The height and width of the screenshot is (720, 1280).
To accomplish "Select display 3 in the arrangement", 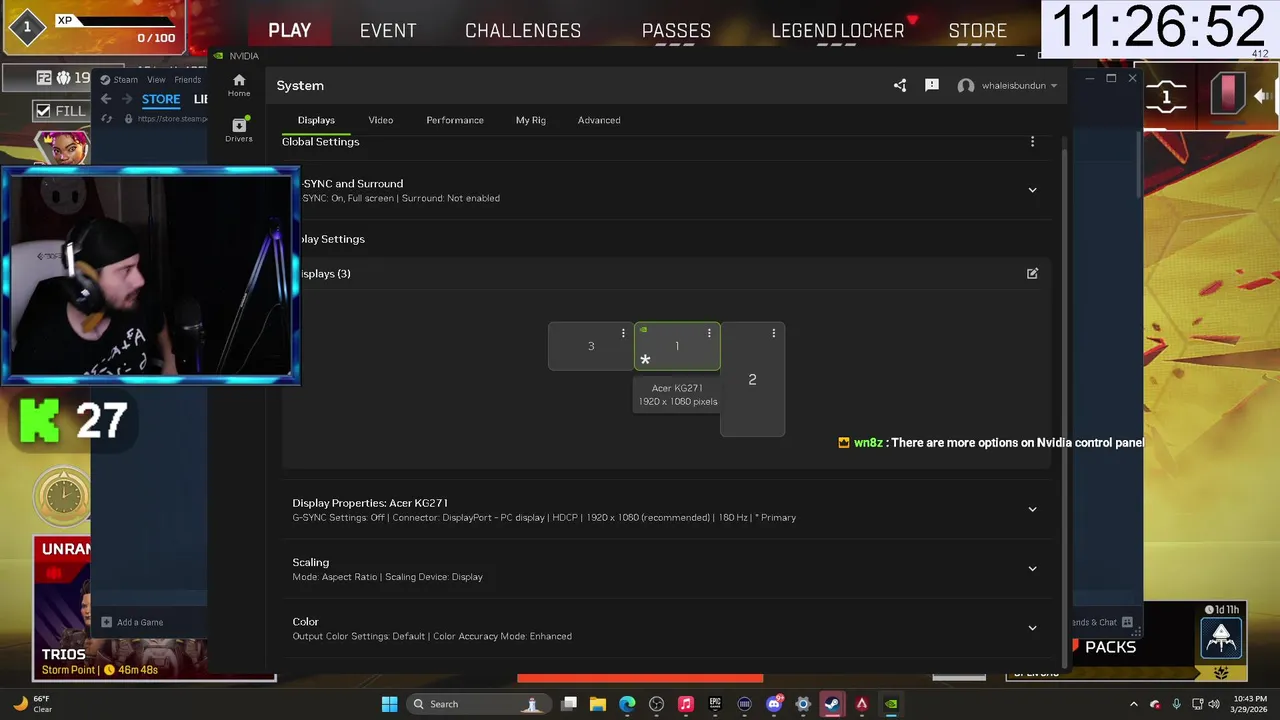I will tap(590, 346).
